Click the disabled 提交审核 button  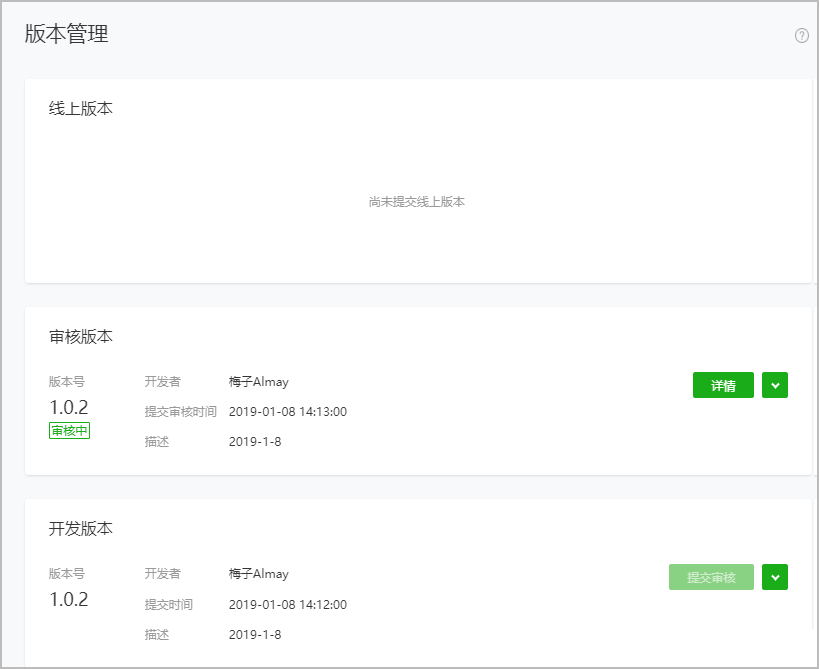coord(711,577)
